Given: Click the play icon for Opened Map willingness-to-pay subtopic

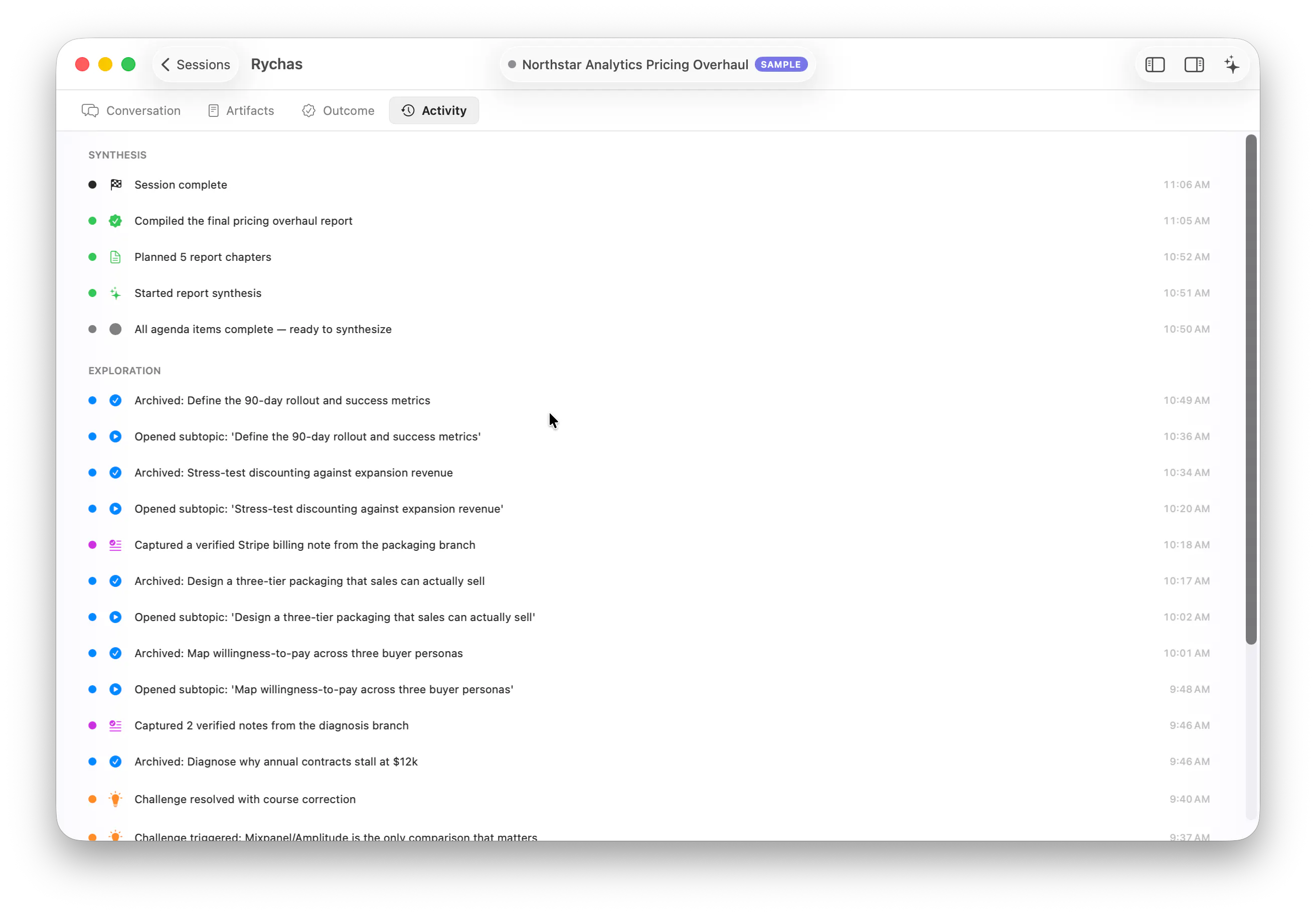Looking at the screenshot, I should click(116, 689).
